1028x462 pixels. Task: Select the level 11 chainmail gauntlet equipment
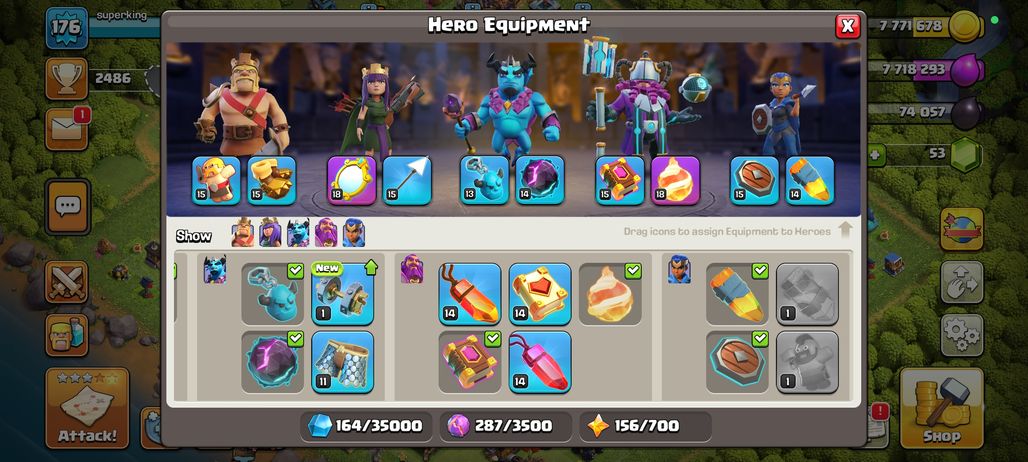(342, 362)
